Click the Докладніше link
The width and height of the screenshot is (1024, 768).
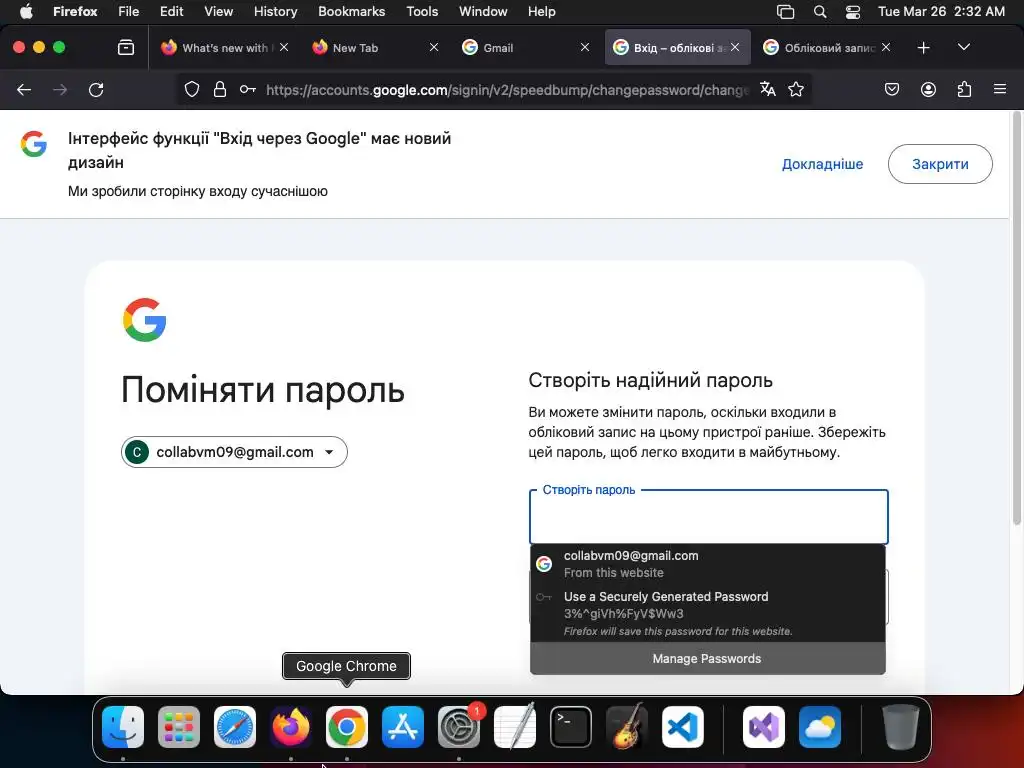tap(822, 164)
